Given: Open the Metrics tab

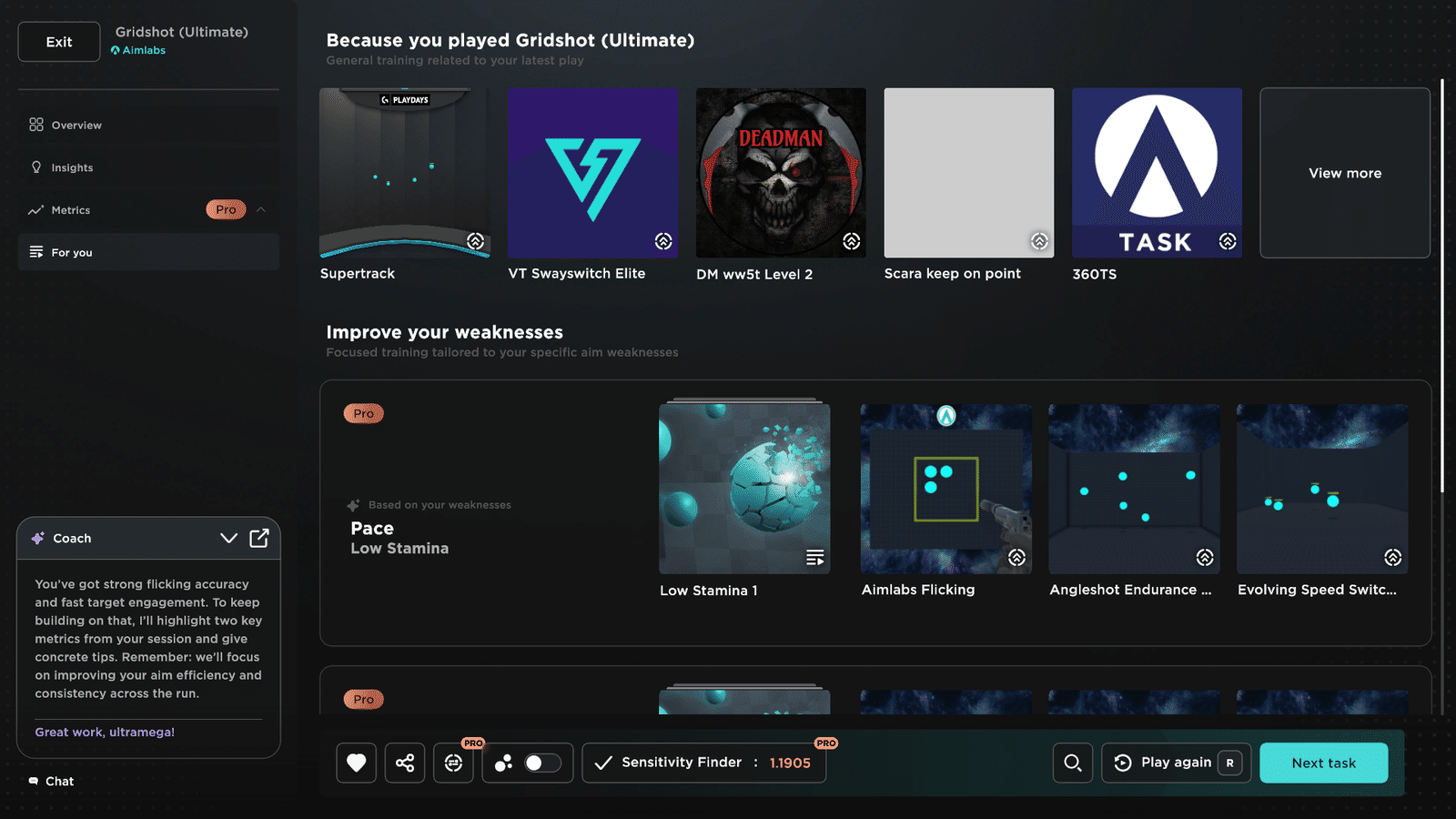Looking at the screenshot, I should (148, 210).
